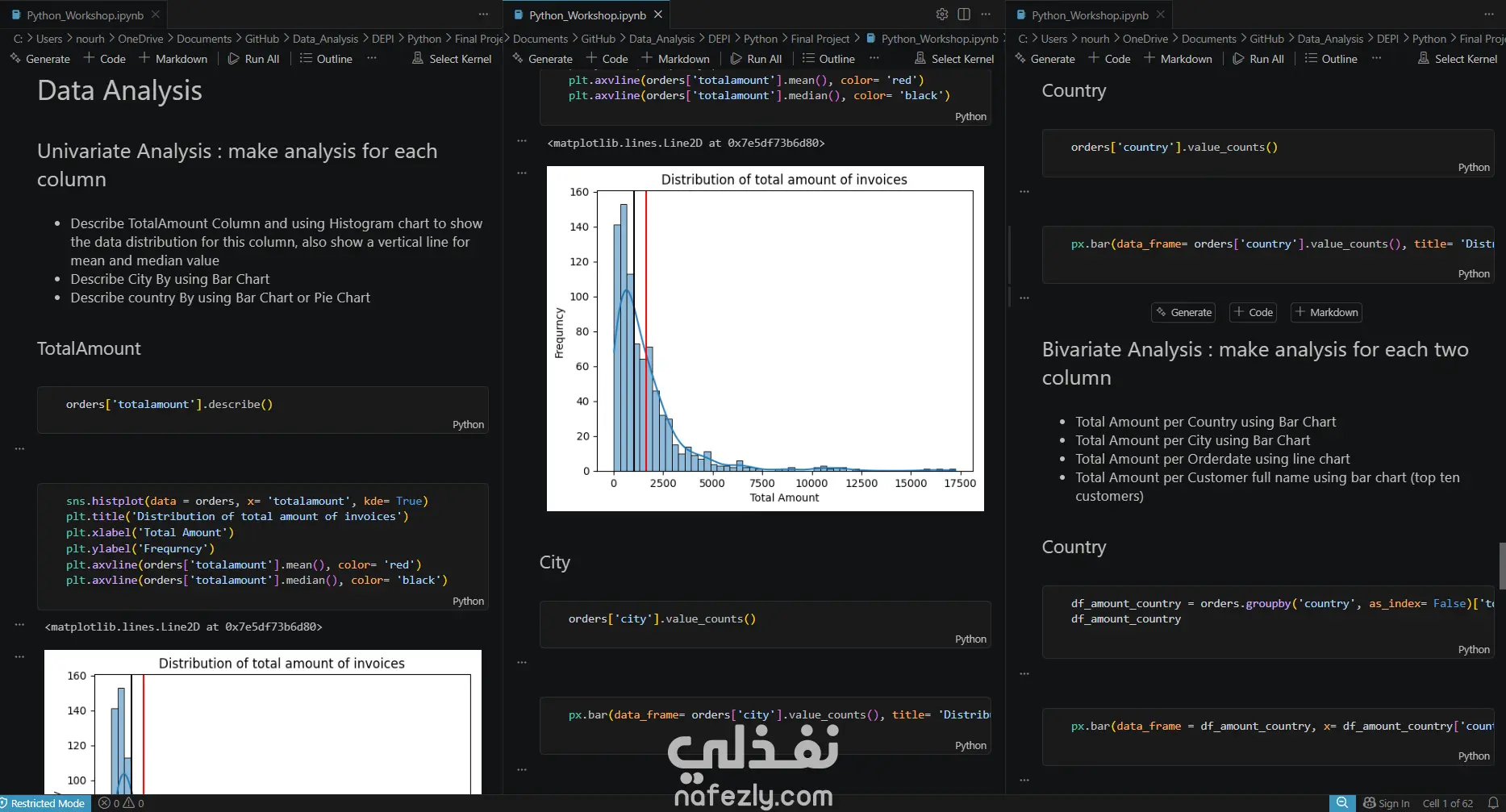The height and width of the screenshot is (812, 1506).
Task: Click Restricted Mode in the status bar
Action: [45, 803]
